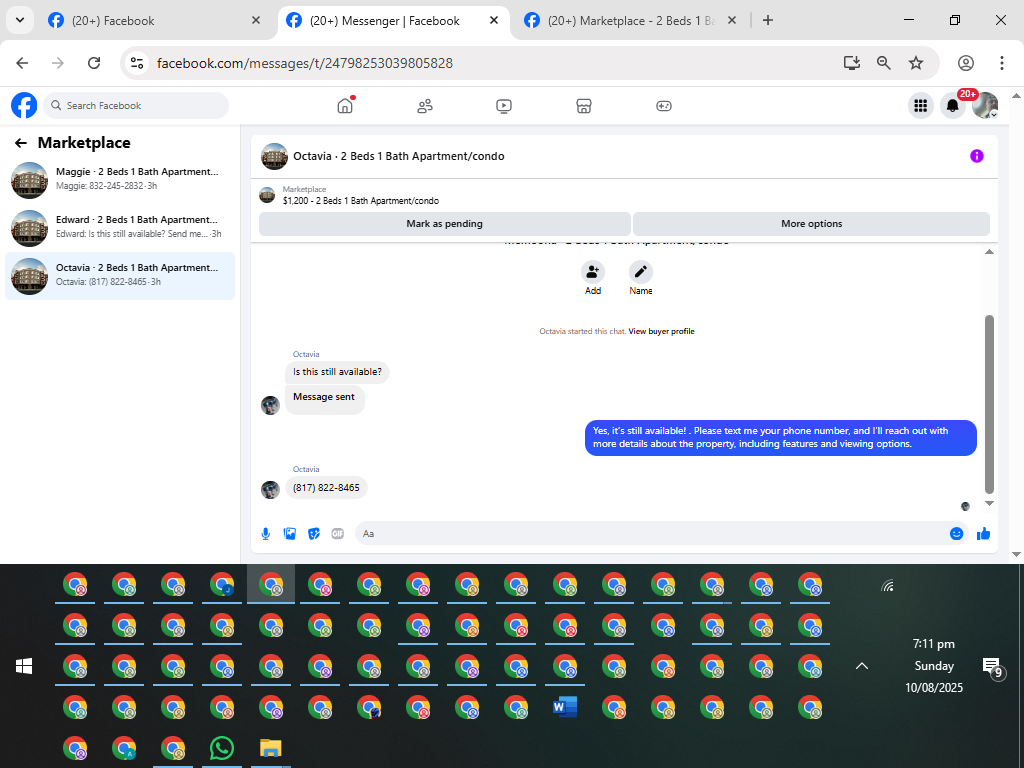Click the chat vertical scrollbar
1024x768 pixels.
tap(989, 404)
